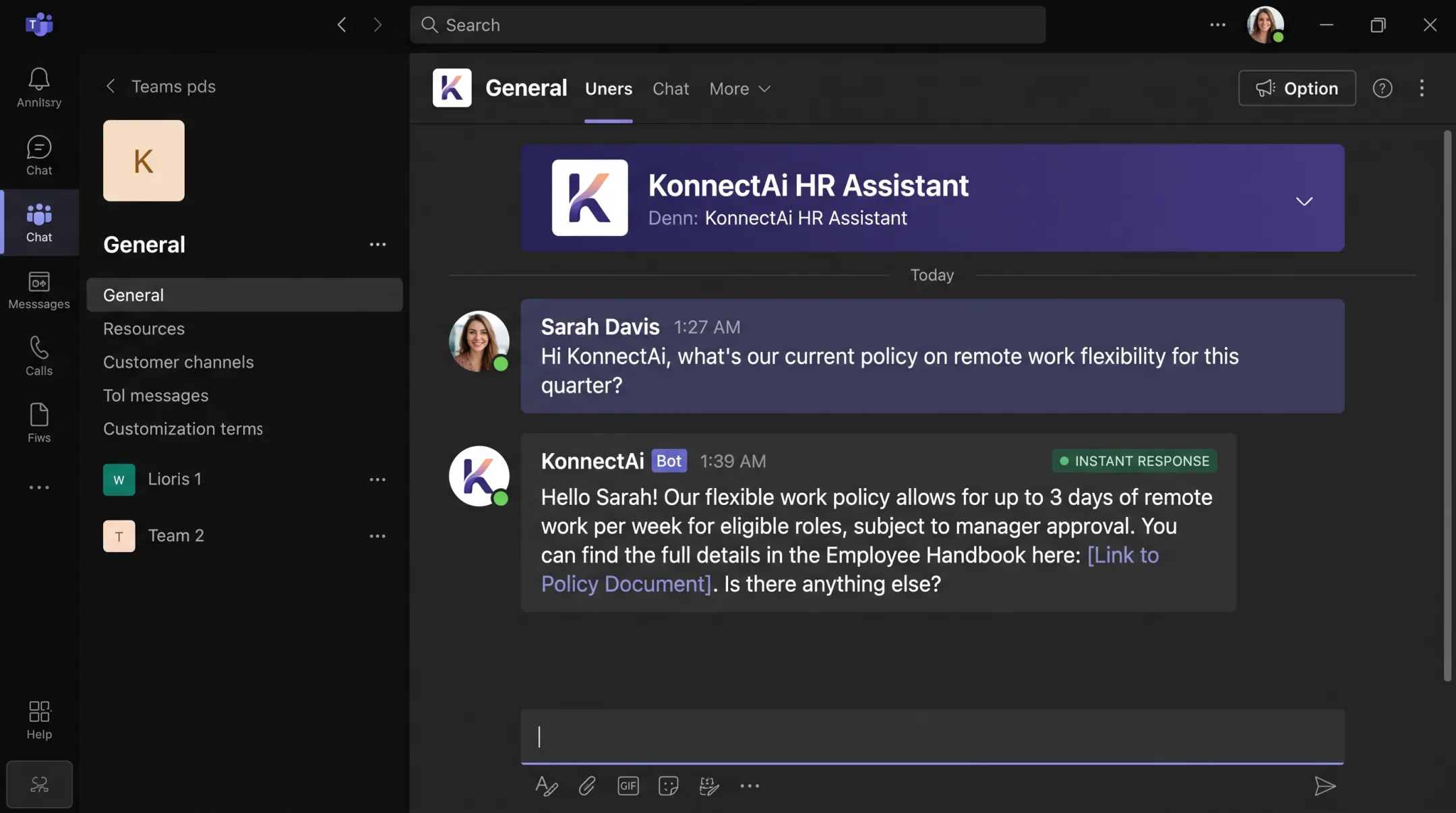This screenshot has height=813, width=1456.
Task: Click the KonnectAi HR Assistant banner logo
Action: pyautogui.click(x=590, y=198)
